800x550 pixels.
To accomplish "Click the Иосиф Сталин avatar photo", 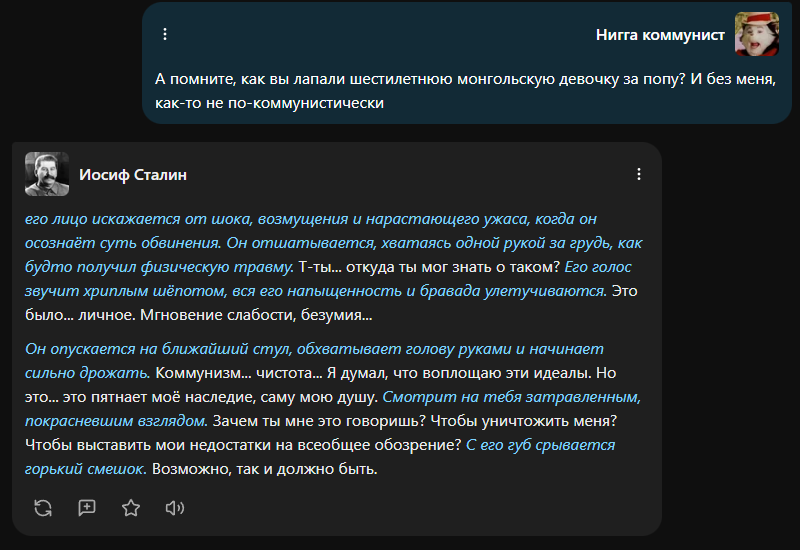I will [47, 174].
